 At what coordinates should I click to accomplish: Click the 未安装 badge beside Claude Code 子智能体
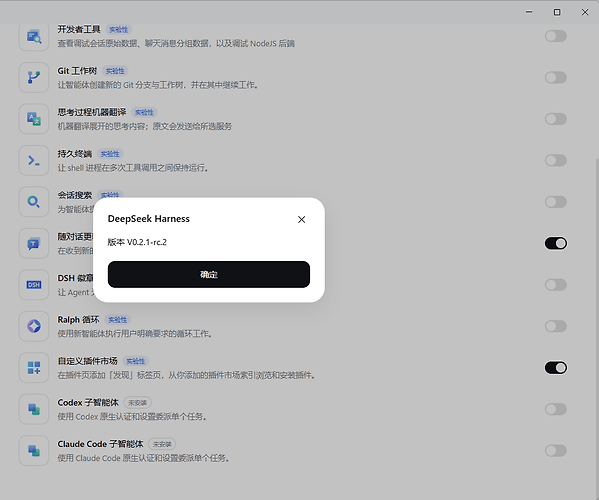(162, 444)
